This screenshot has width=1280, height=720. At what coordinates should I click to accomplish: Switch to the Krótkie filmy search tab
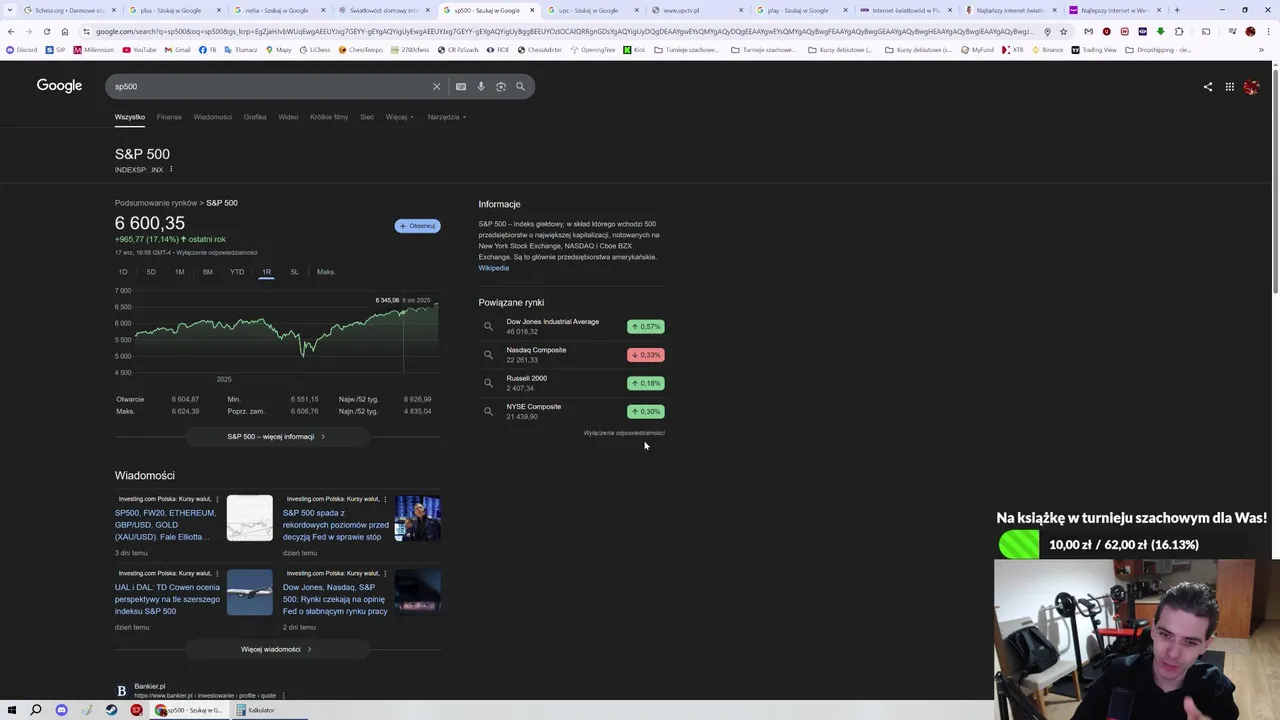coord(329,117)
